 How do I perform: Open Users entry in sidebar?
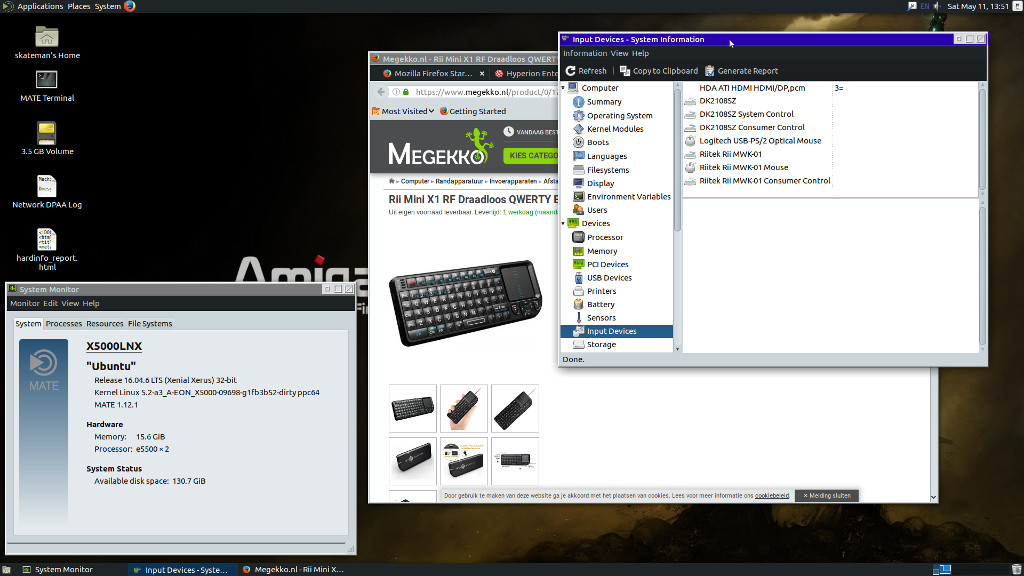597,210
